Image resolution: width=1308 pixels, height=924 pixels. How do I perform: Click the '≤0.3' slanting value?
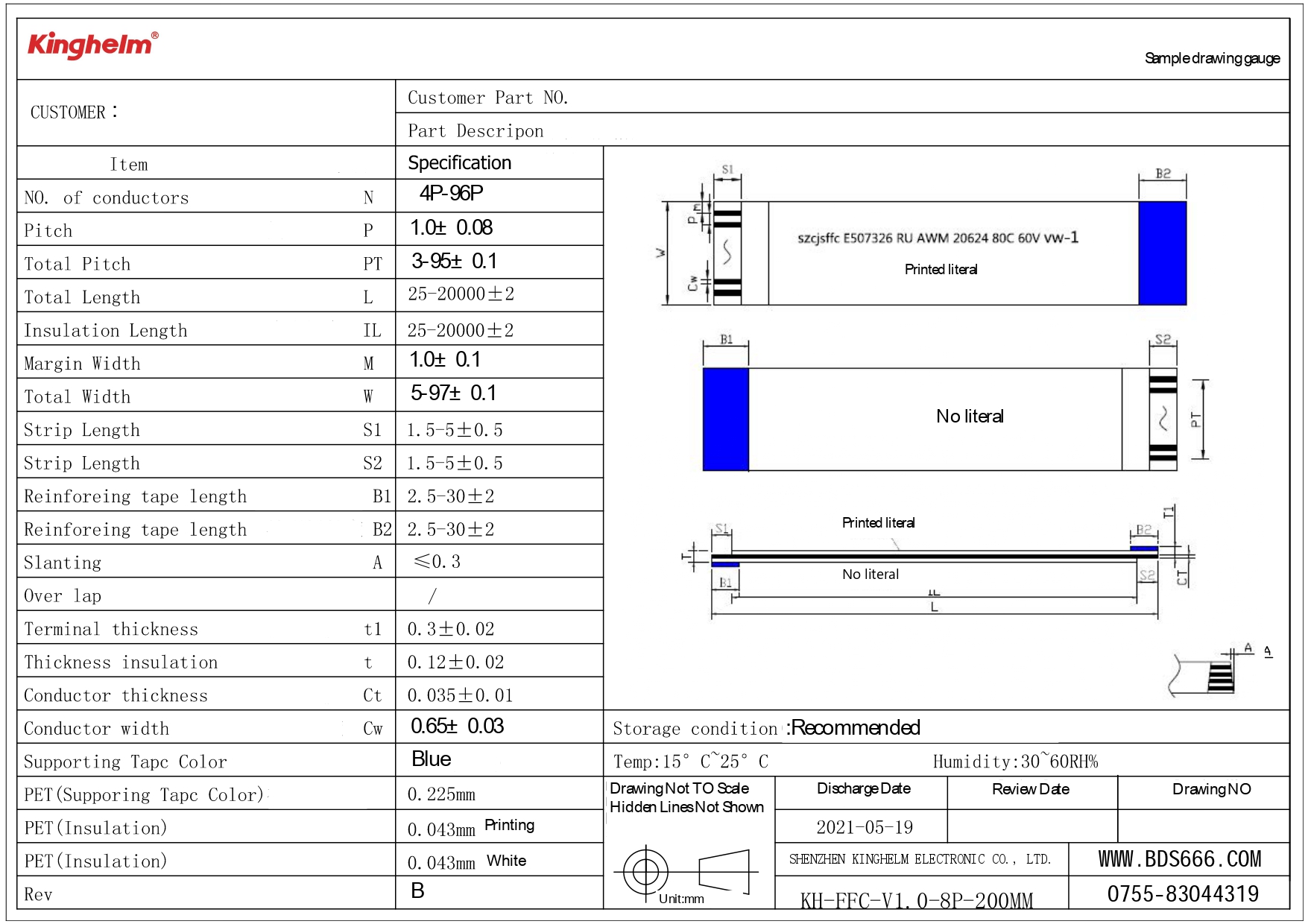[x=437, y=561]
